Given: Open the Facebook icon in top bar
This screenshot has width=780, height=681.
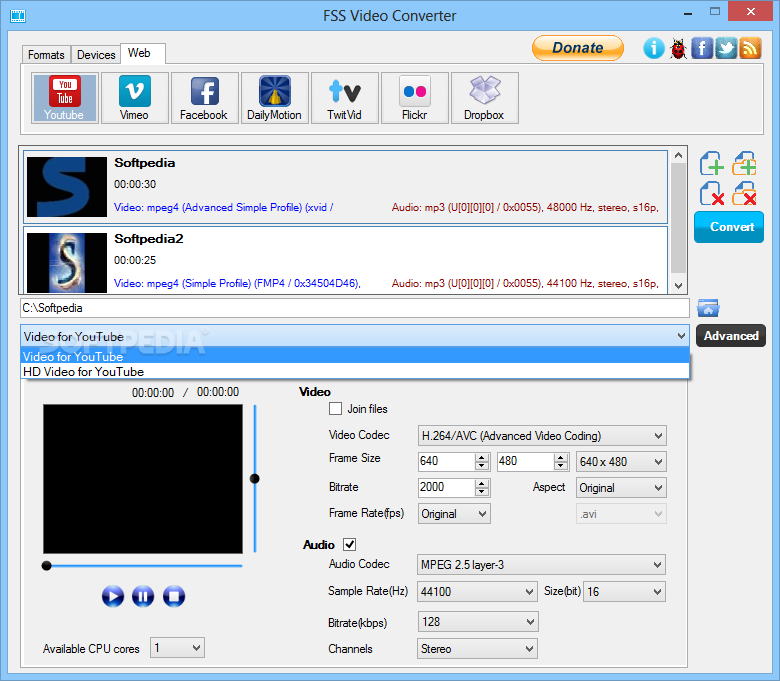Looking at the screenshot, I should pos(702,48).
